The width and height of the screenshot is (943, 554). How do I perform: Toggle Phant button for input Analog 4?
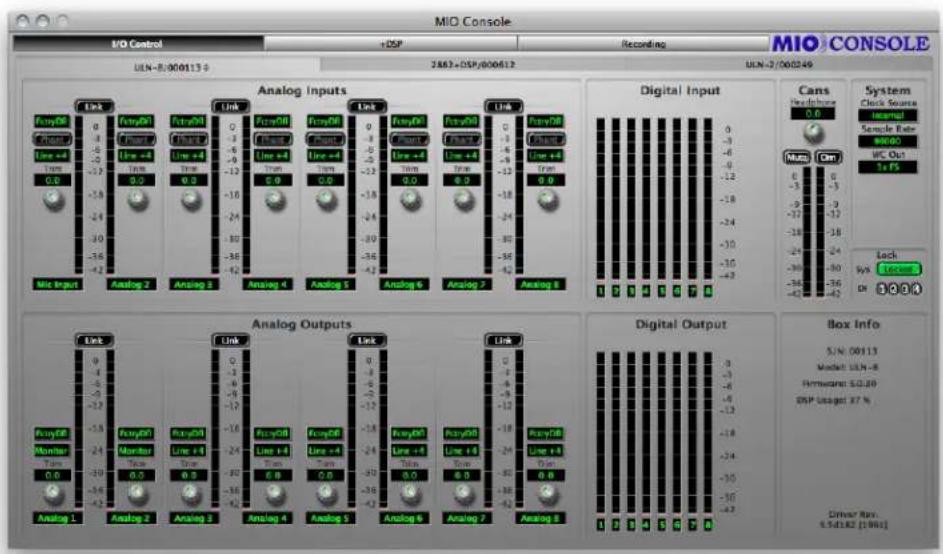273,140
